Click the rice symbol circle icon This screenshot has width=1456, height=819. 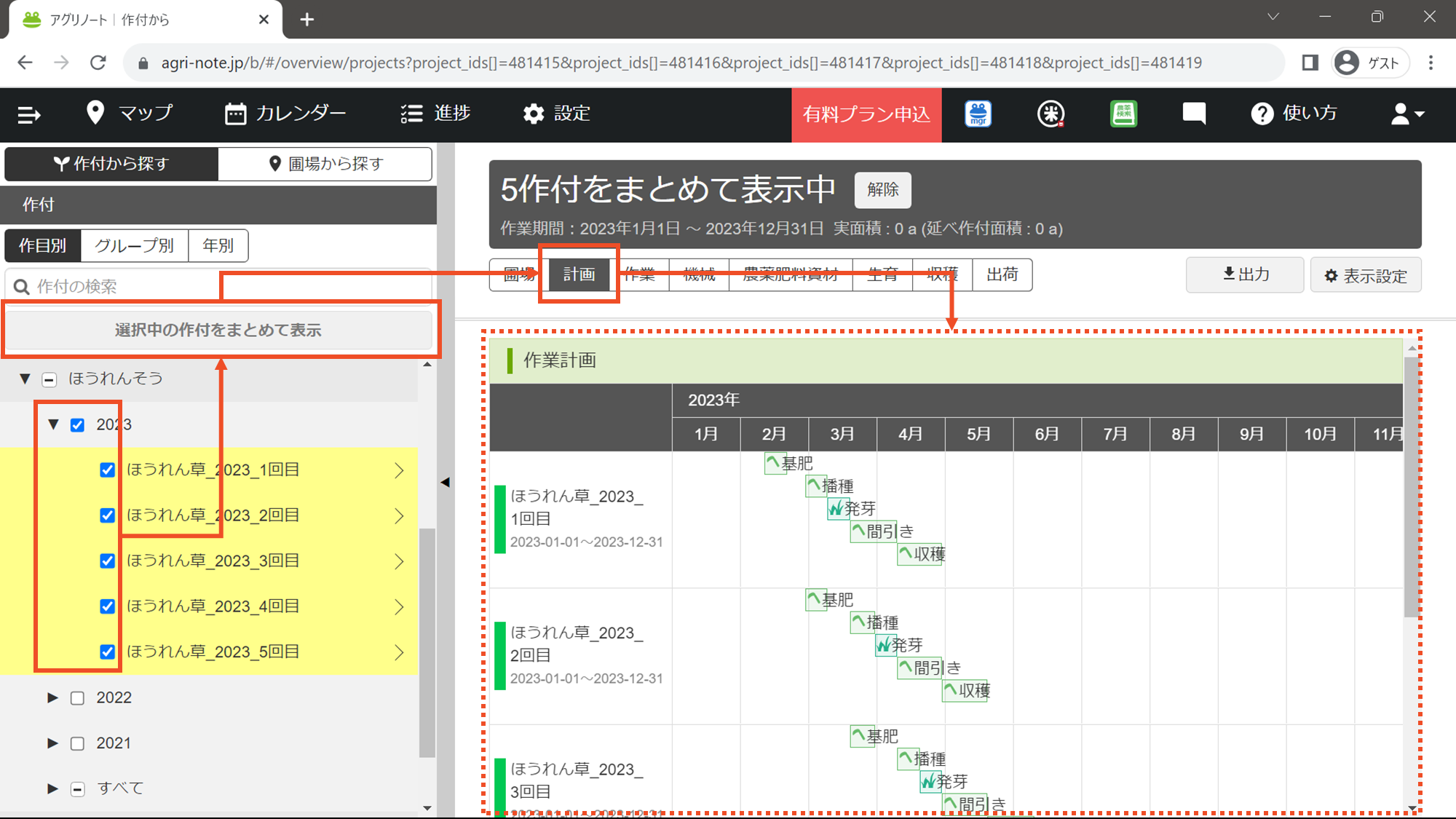(x=1051, y=114)
